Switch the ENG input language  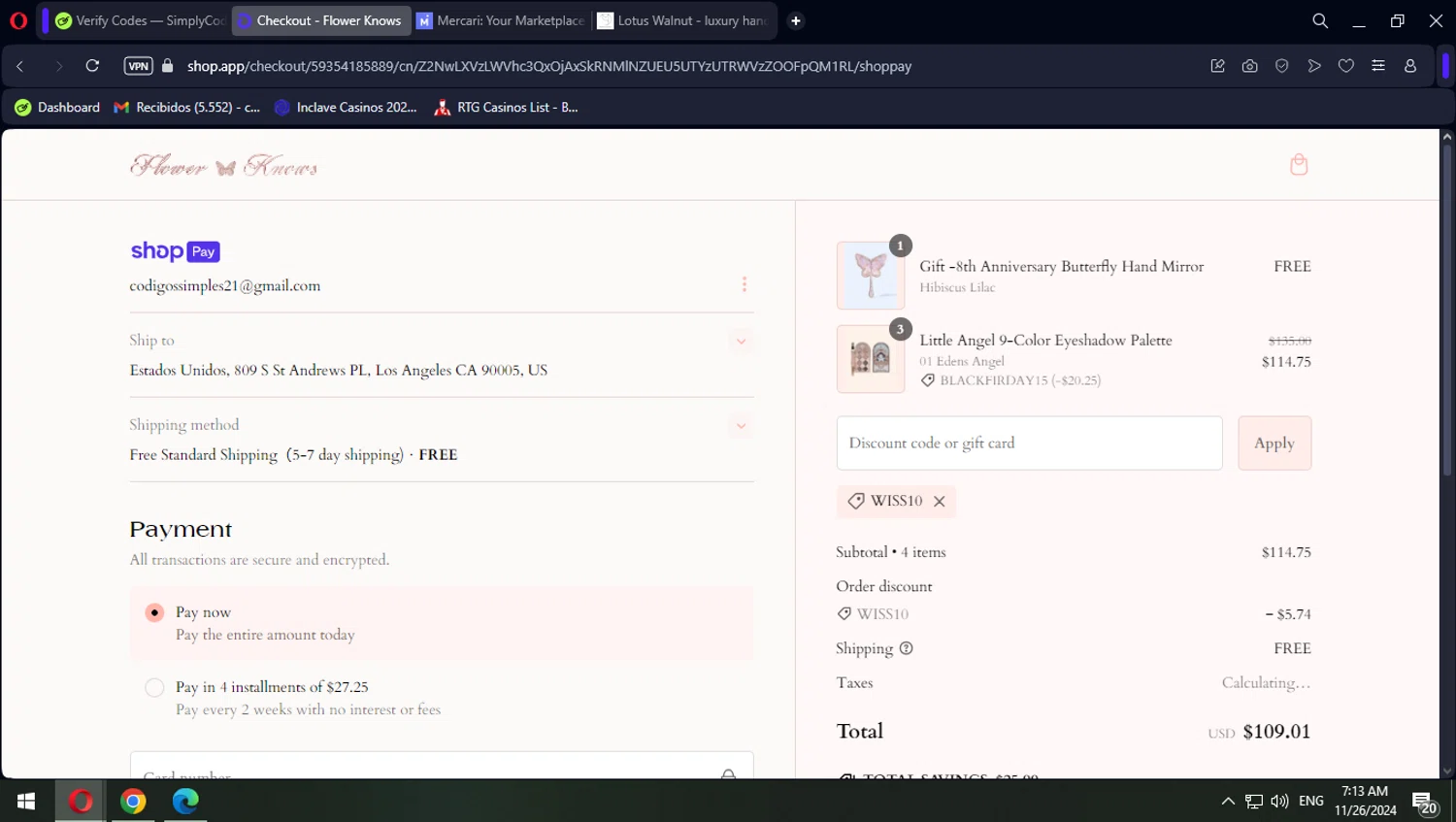tap(1311, 802)
